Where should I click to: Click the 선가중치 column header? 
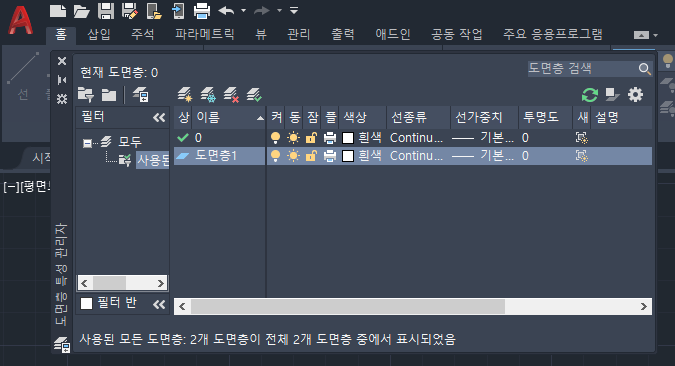pyautogui.click(x=484, y=118)
